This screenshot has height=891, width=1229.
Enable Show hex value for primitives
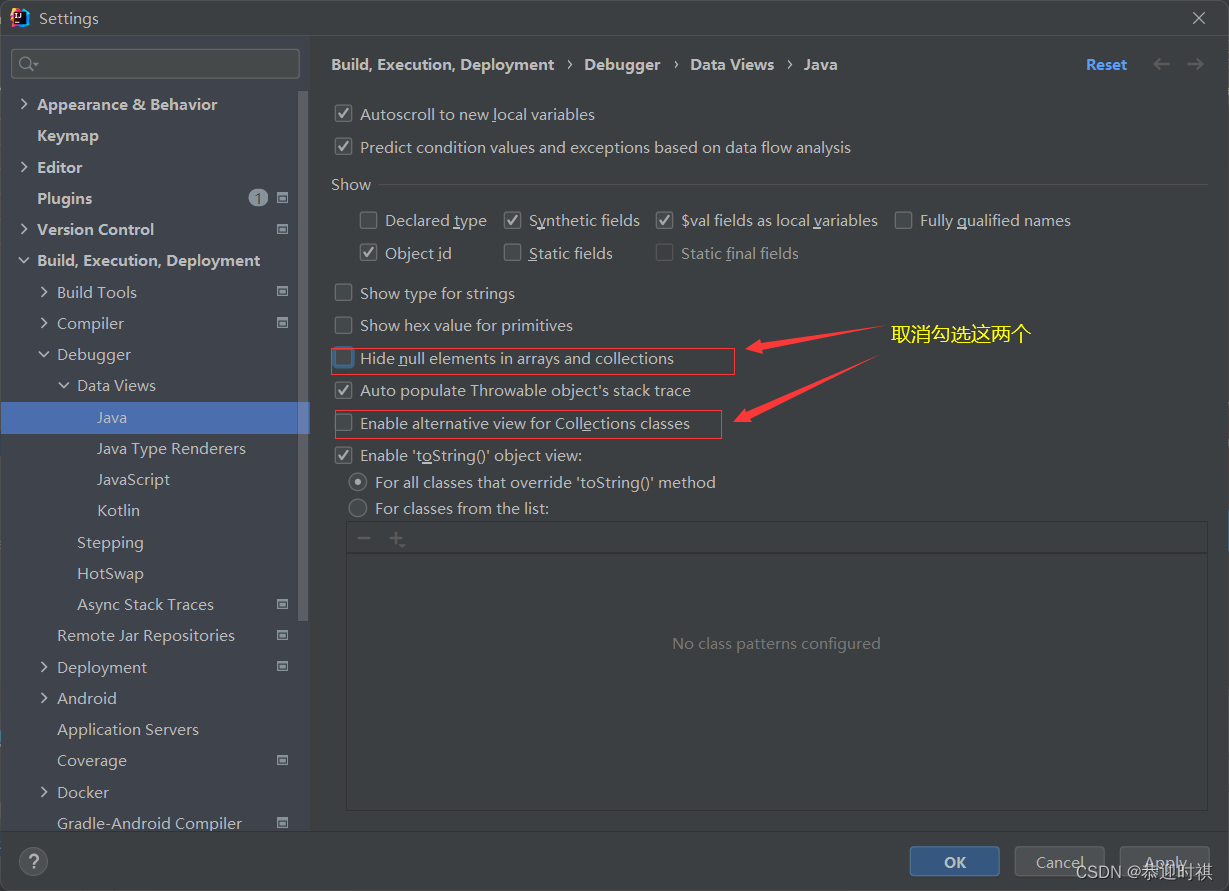344,325
